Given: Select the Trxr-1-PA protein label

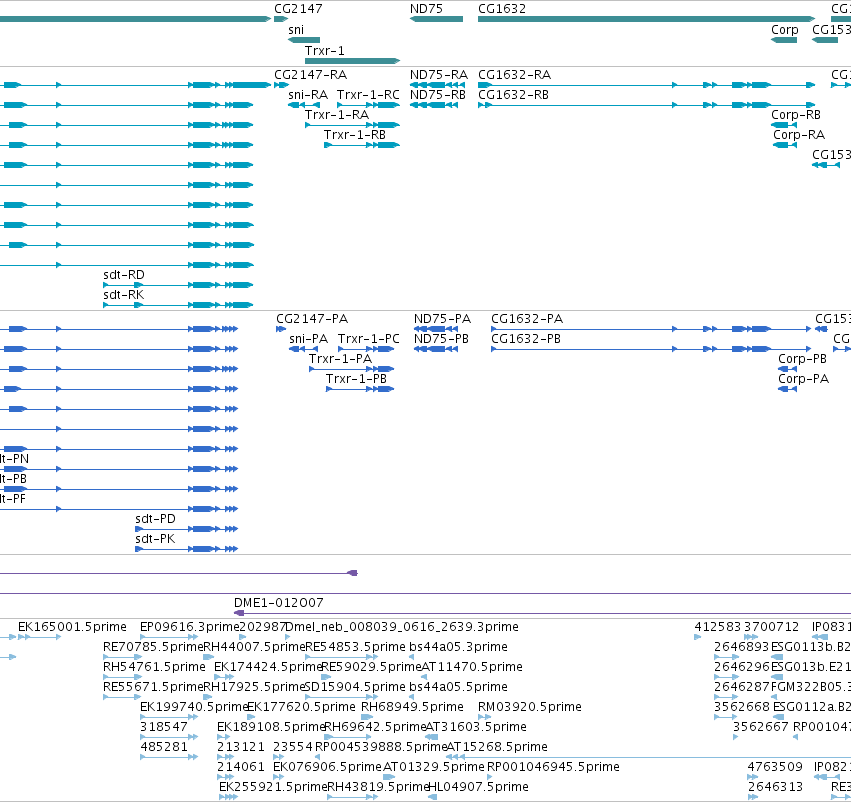Looking at the screenshot, I should coord(340,359).
